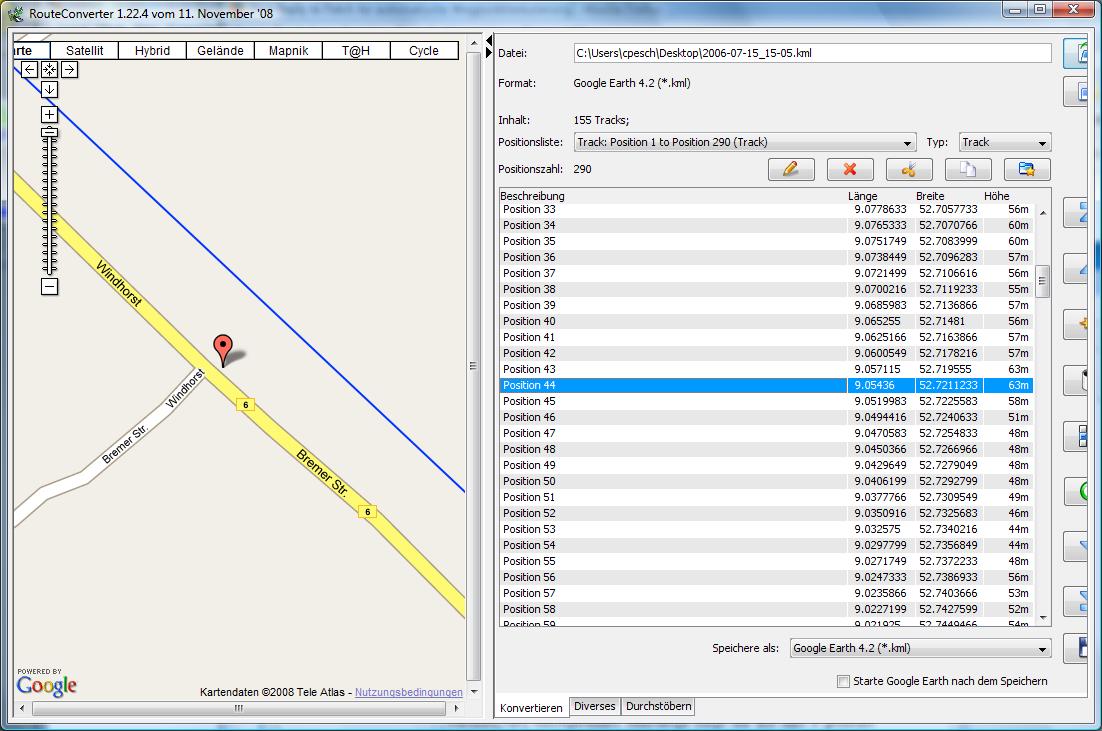Open the Durchstöbern tab
The height and width of the screenshot is (731, 1102).
coord(658,707)
